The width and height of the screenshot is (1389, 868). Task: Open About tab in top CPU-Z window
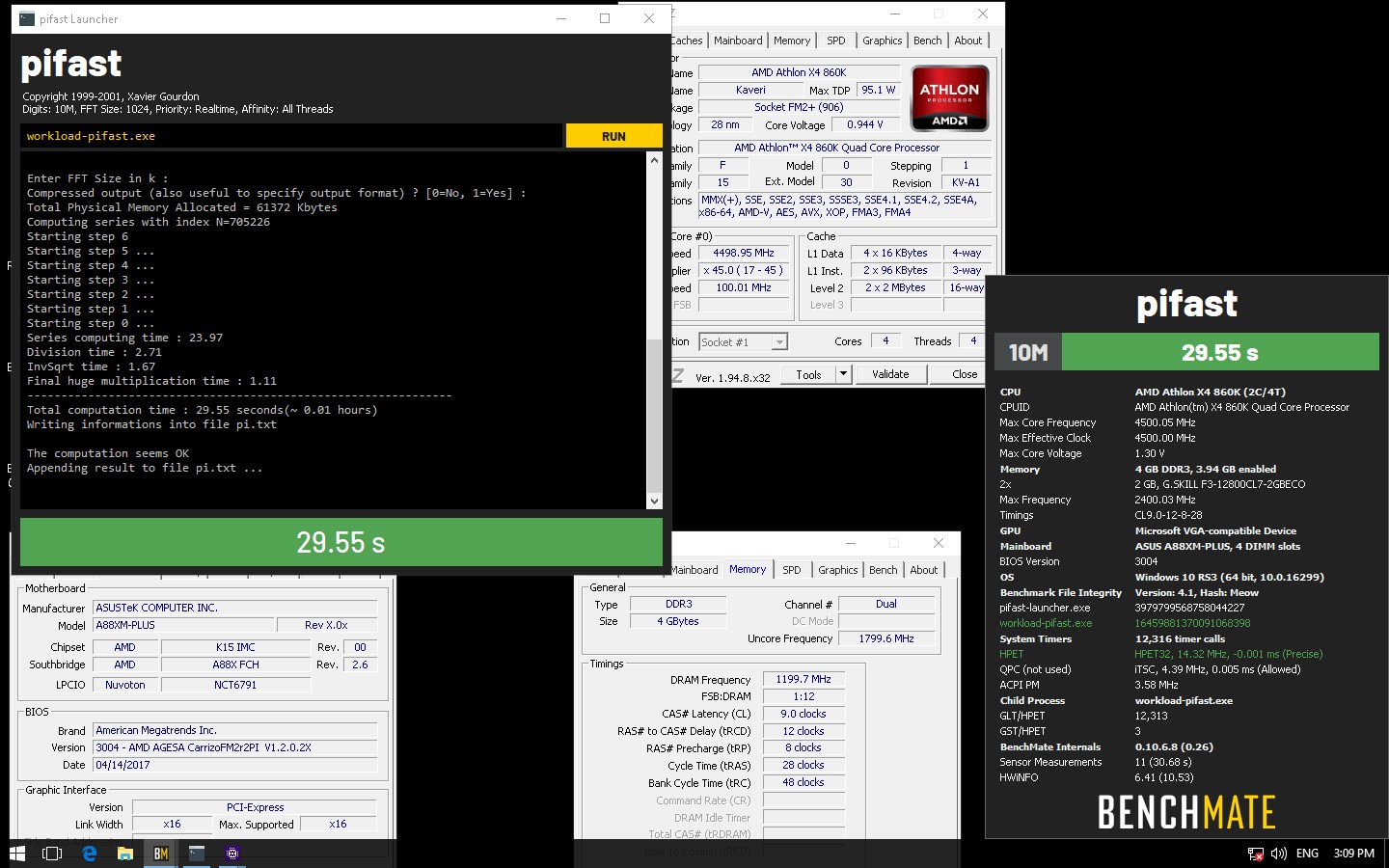(968, 41)
